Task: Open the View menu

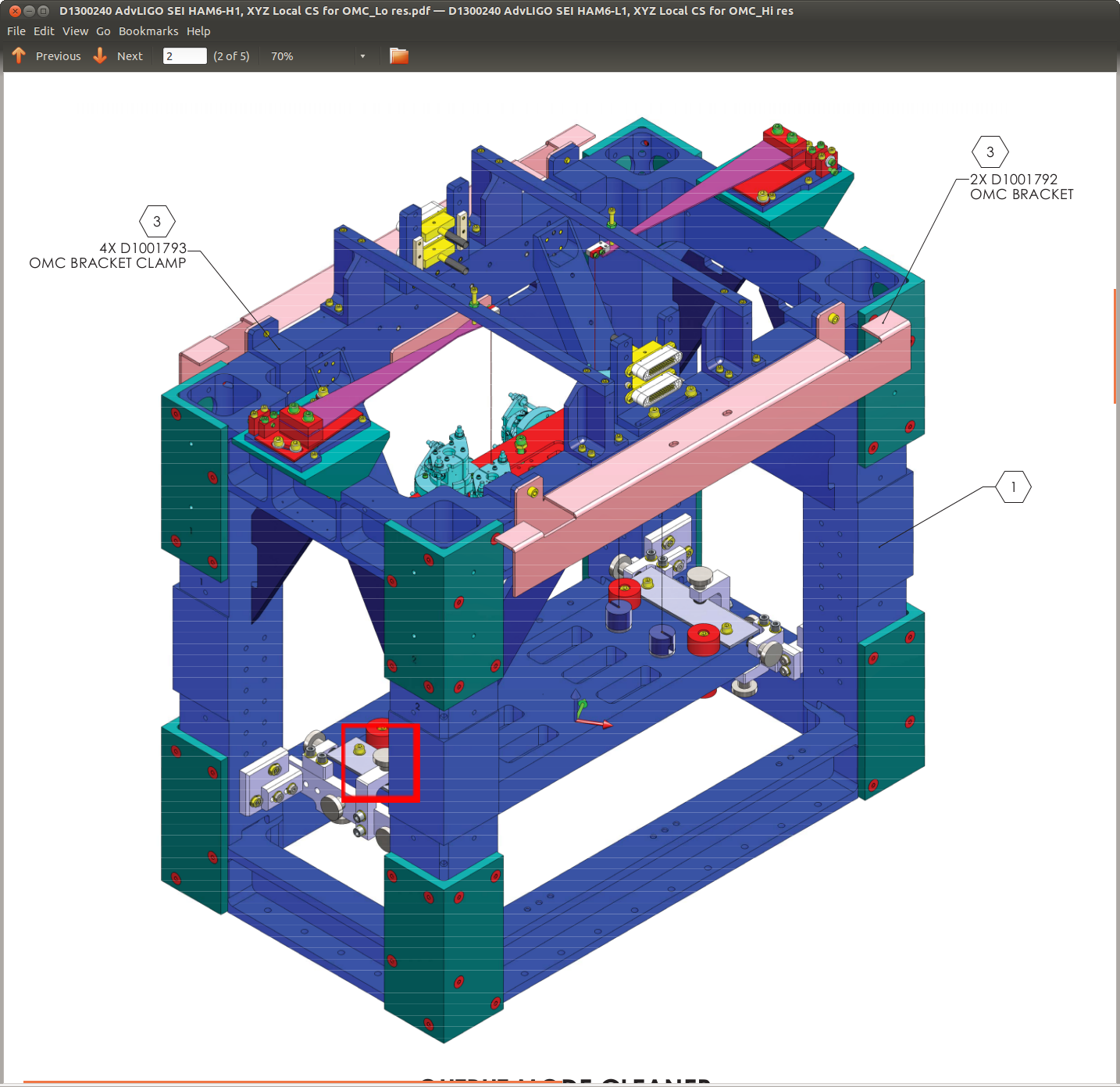Action: pyautogui.click(x=76, y=31)
